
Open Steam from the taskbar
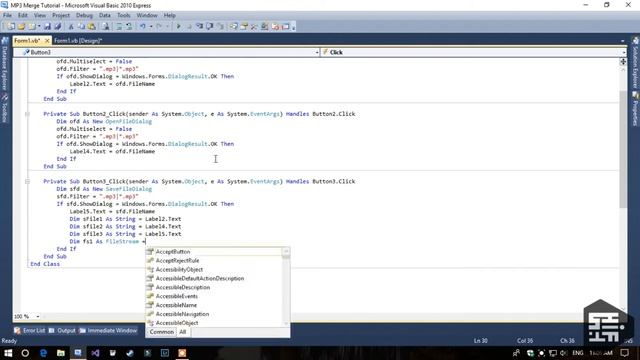[x=130, y=353]
